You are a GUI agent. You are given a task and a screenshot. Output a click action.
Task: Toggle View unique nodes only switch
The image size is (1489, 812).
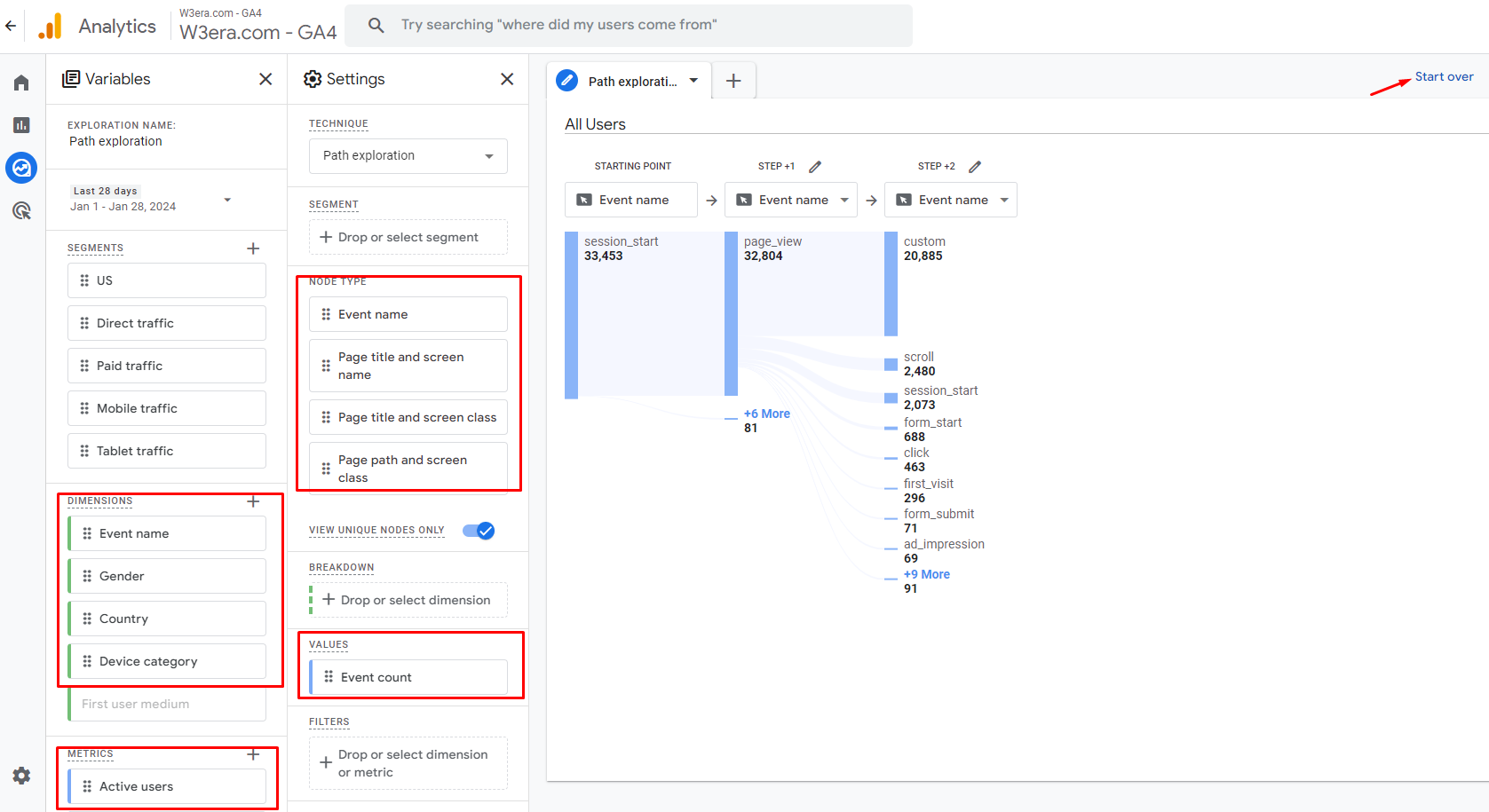coord(479,531)
